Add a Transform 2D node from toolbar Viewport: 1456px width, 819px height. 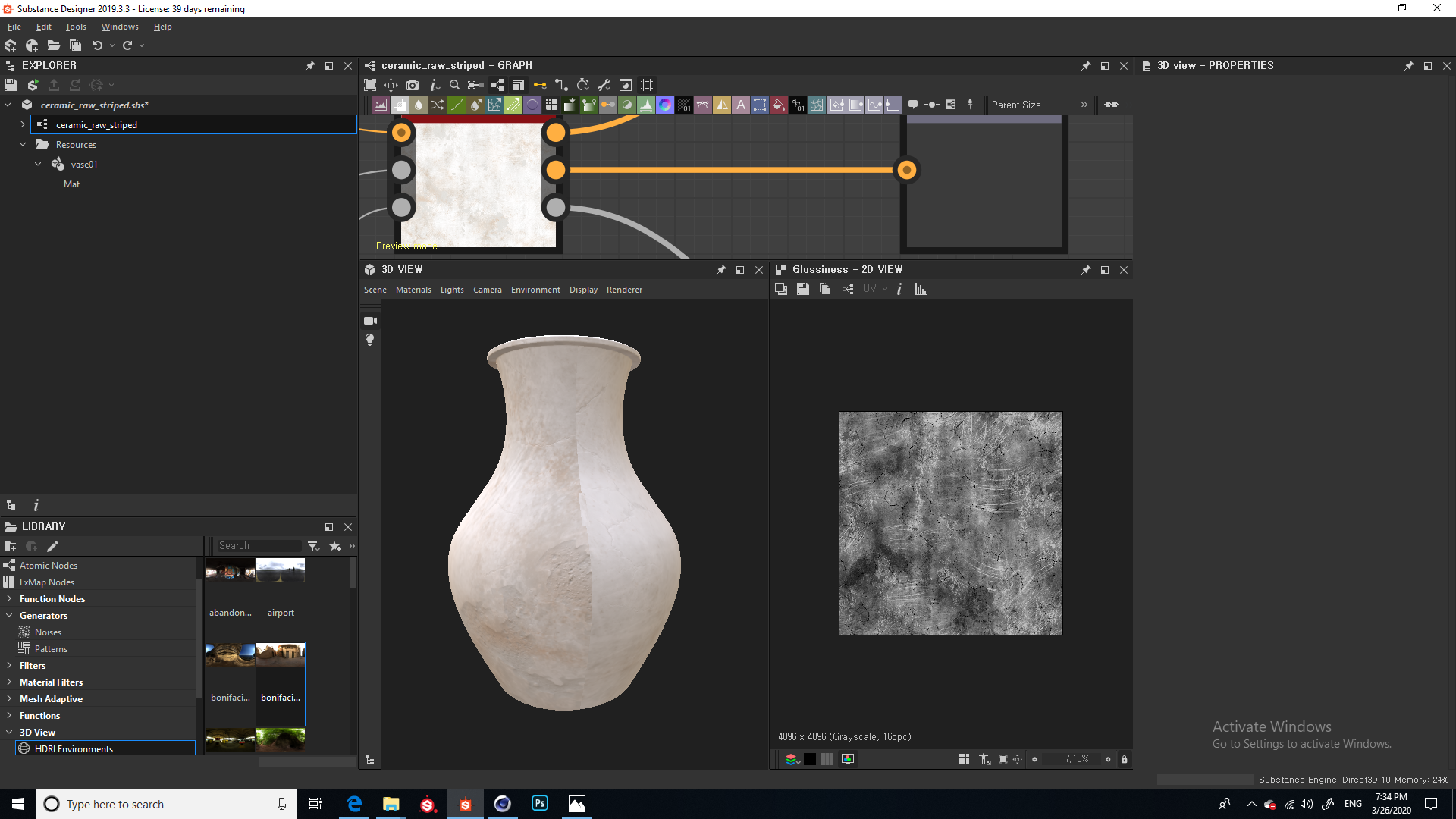click(x=760, y=105)
